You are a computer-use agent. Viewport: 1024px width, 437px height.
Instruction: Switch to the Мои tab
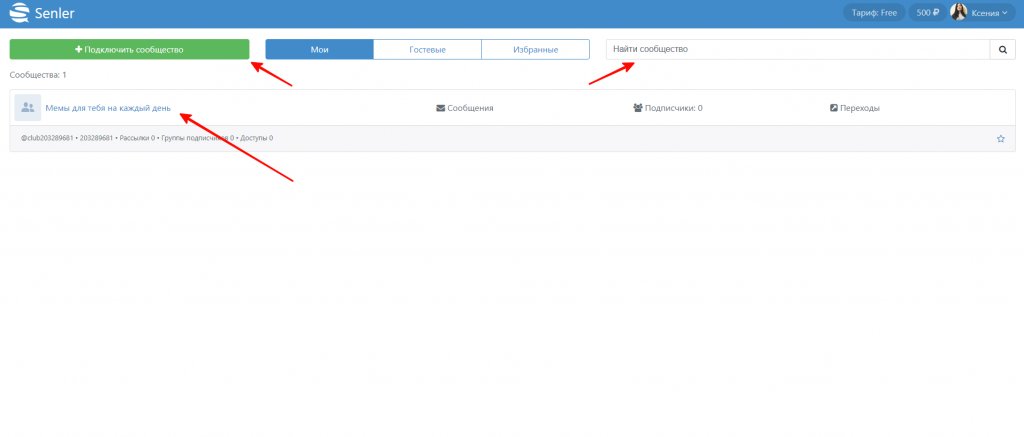tap(319, 49)
